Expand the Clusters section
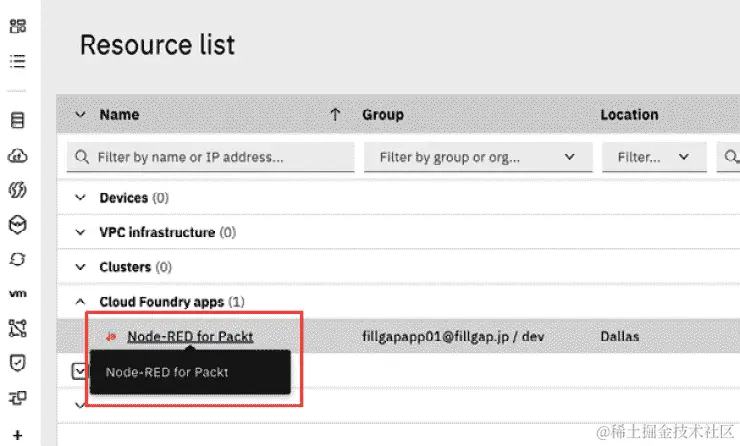Viewport: 740px width, 446px height. [80, 267]
